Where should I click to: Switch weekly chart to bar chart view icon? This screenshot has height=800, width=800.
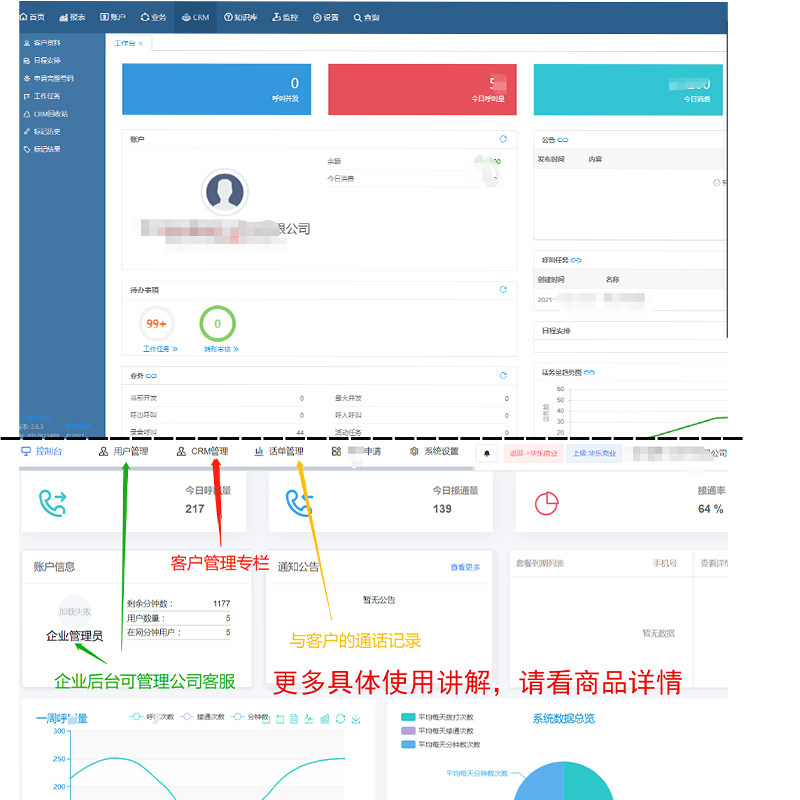pyautogui.click(x=324, y=719)
